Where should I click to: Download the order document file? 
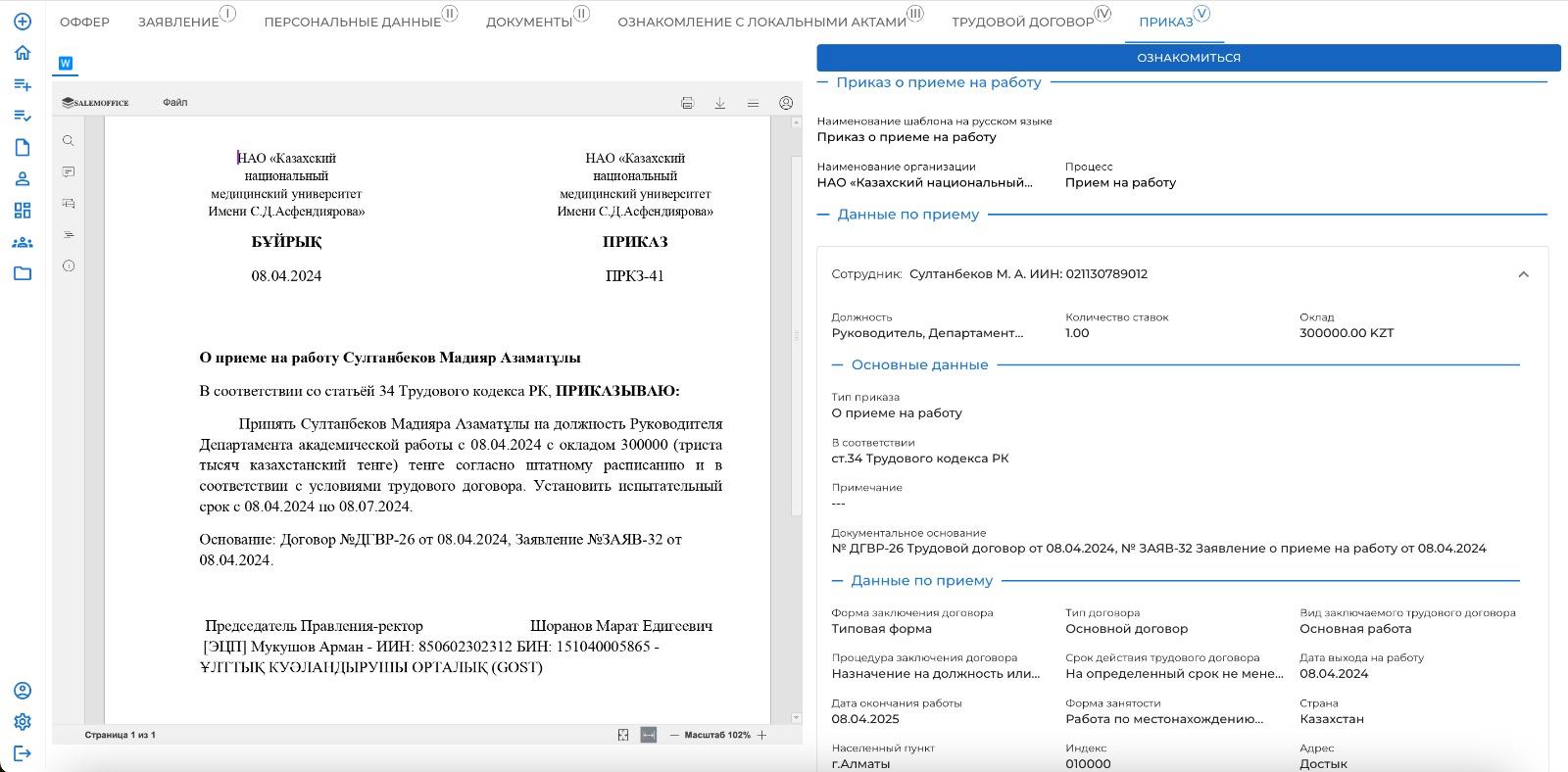[719, 103]
